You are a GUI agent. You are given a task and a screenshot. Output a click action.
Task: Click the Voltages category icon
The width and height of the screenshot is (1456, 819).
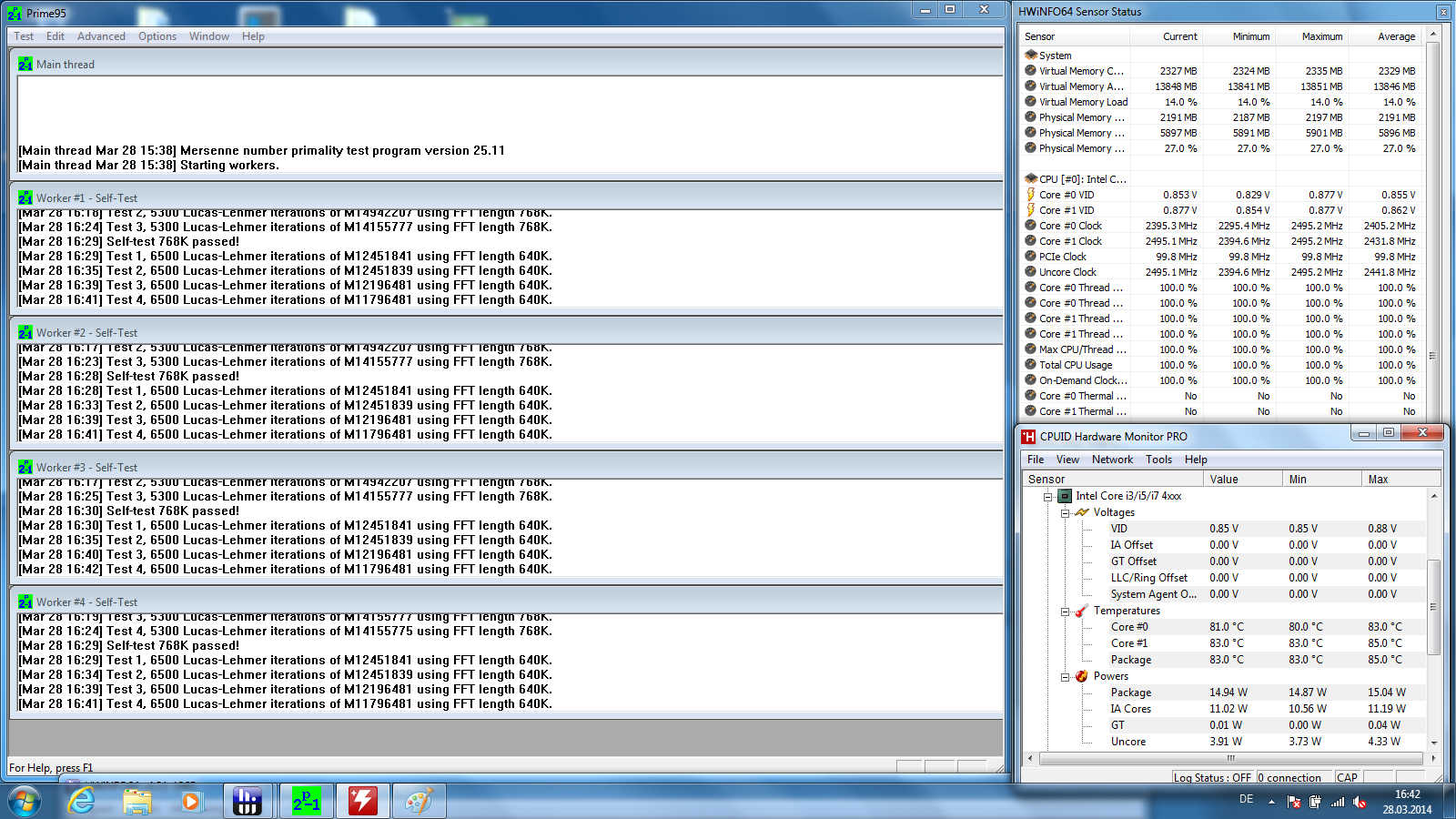[1082, 512]
